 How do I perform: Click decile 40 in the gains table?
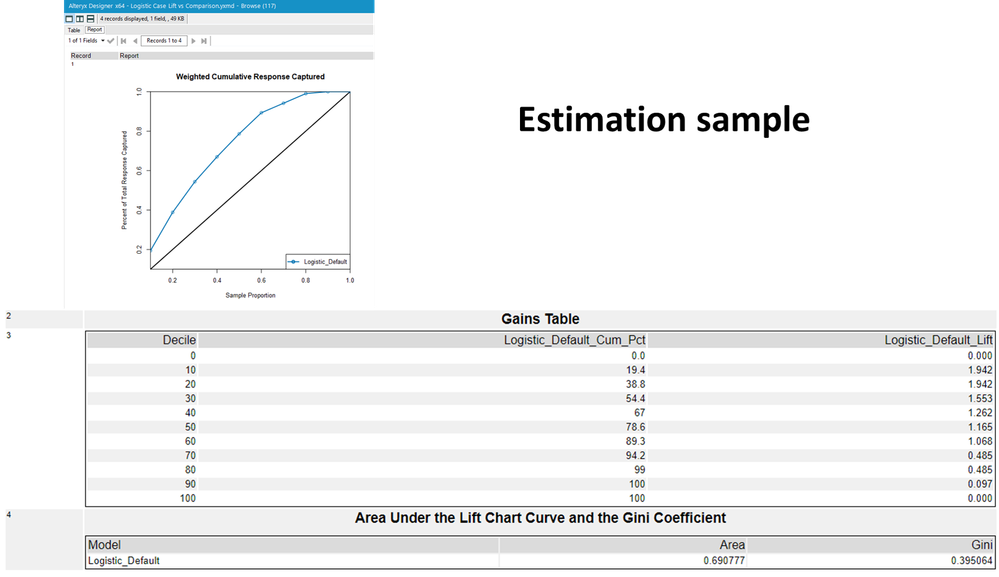tap(190, 413)
